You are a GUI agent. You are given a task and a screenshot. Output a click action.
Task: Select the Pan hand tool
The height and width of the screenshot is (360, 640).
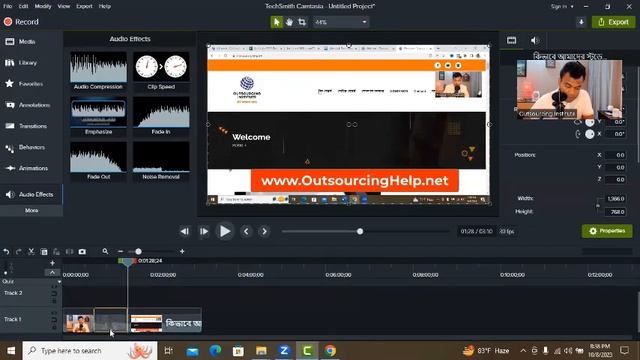click(289, 22)
